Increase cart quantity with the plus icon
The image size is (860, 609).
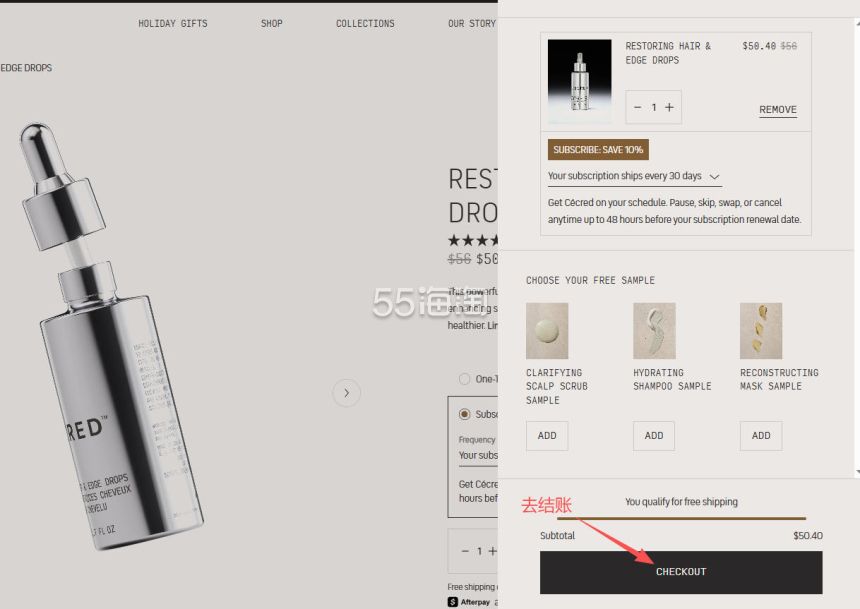click(x=669, y=108)
